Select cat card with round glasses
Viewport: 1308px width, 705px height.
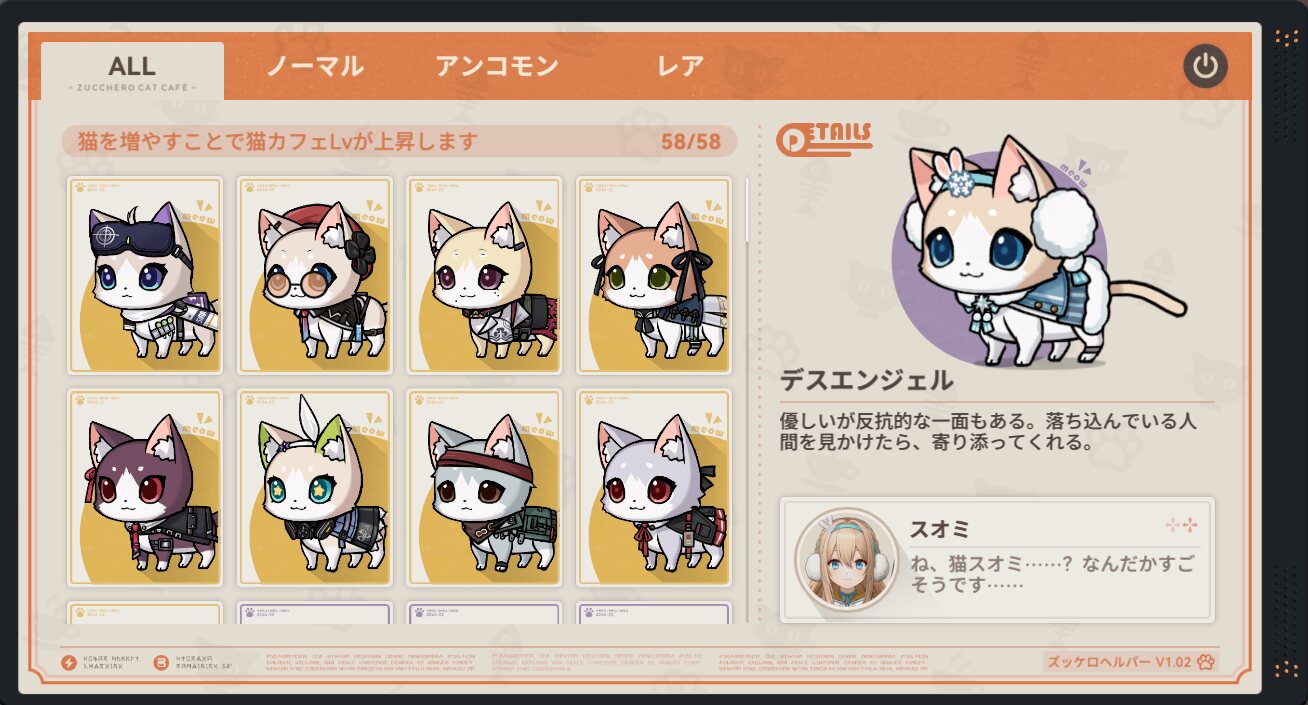[315, 275]
